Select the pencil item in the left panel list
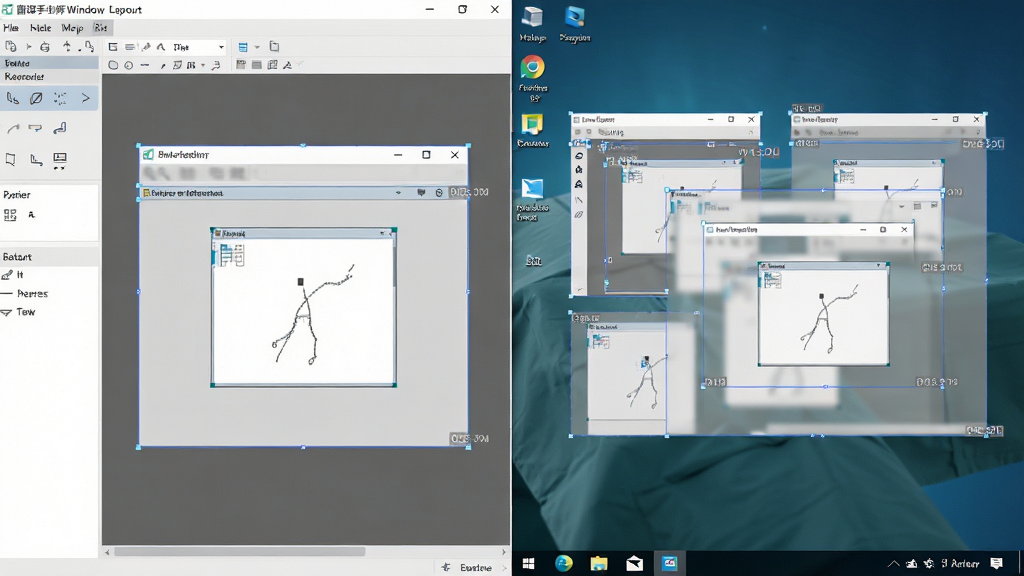 (x=13, y=275)
